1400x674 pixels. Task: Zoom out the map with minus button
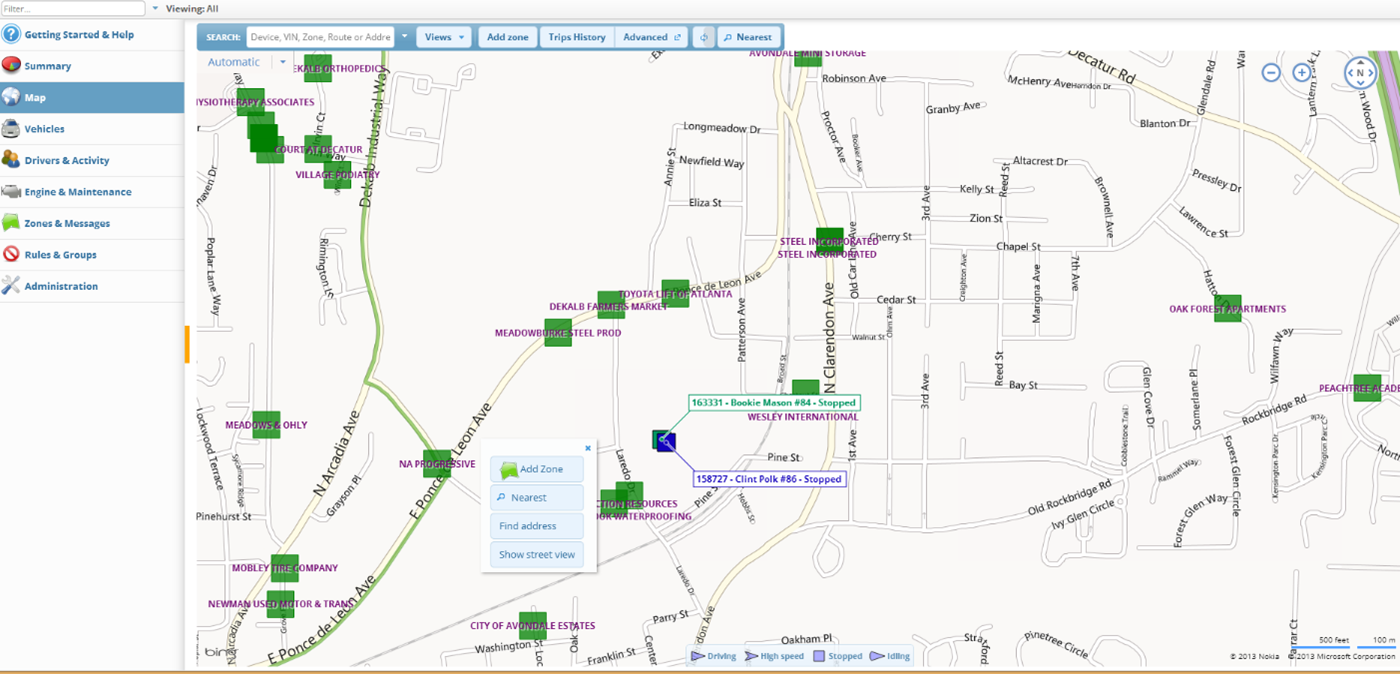(1271, 73)
